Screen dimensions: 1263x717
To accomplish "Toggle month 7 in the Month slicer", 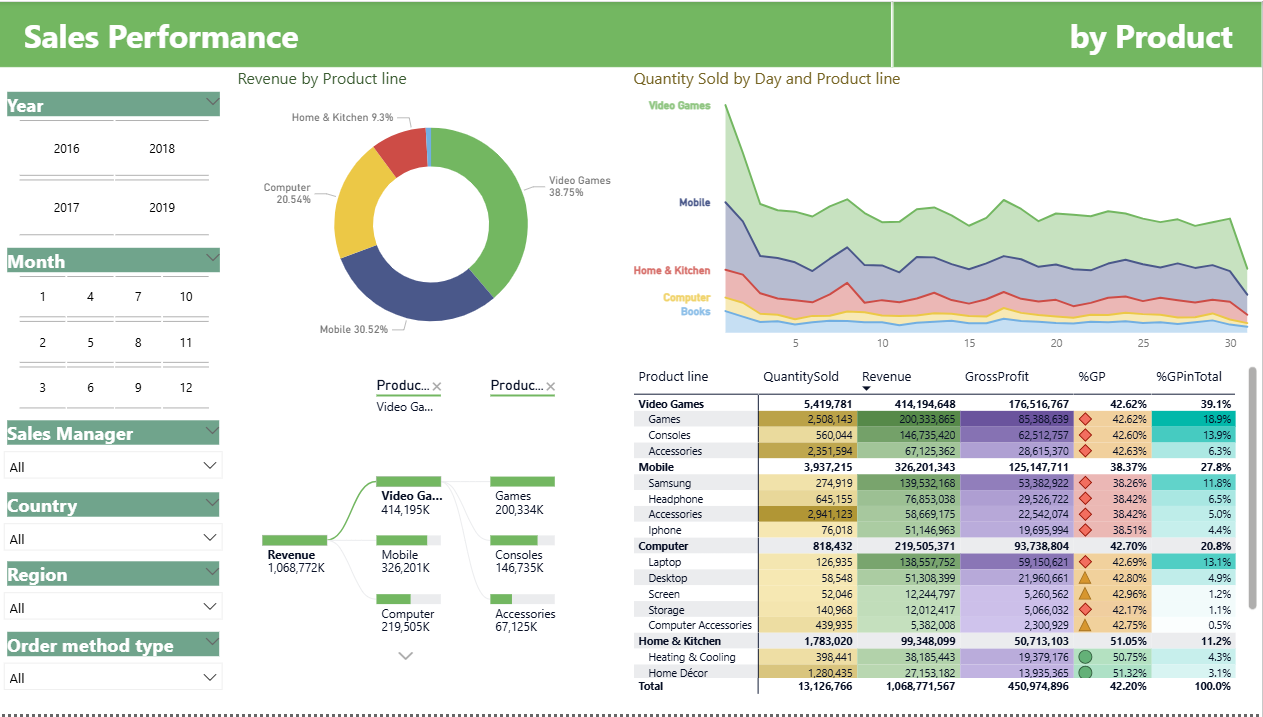I will [x=138, y=297].
